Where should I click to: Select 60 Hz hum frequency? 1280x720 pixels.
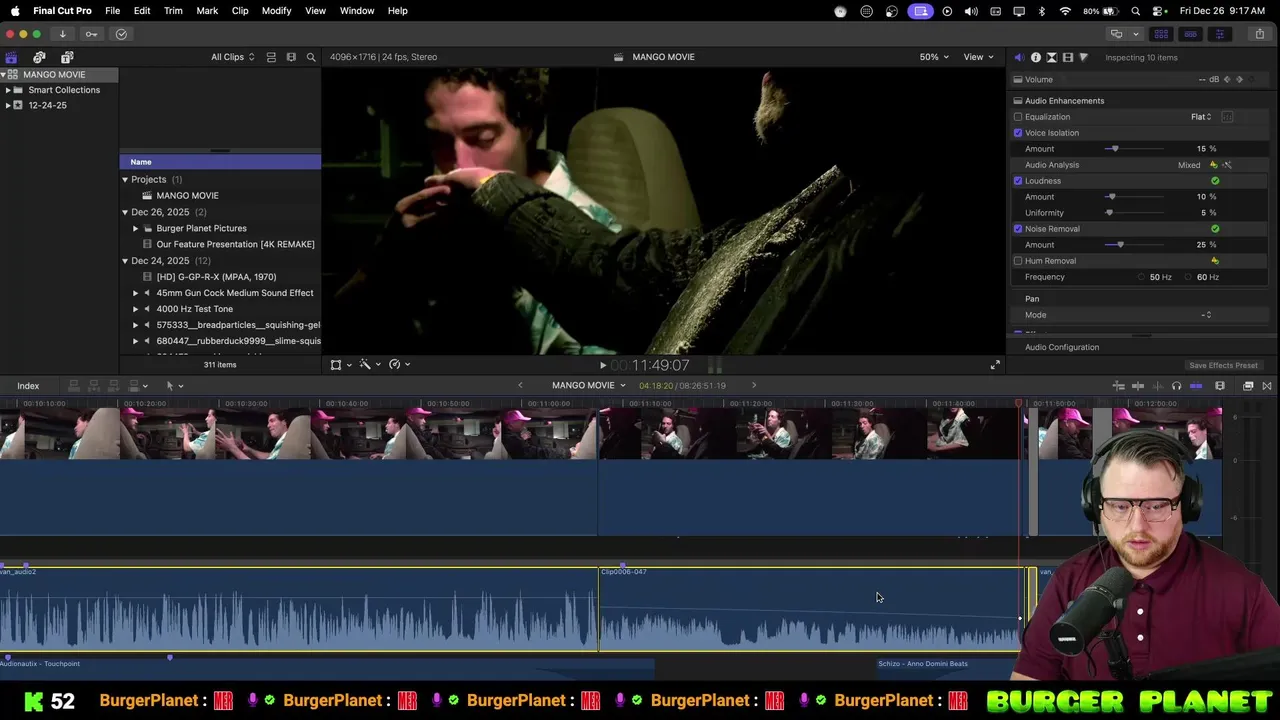click(1189, 277)
